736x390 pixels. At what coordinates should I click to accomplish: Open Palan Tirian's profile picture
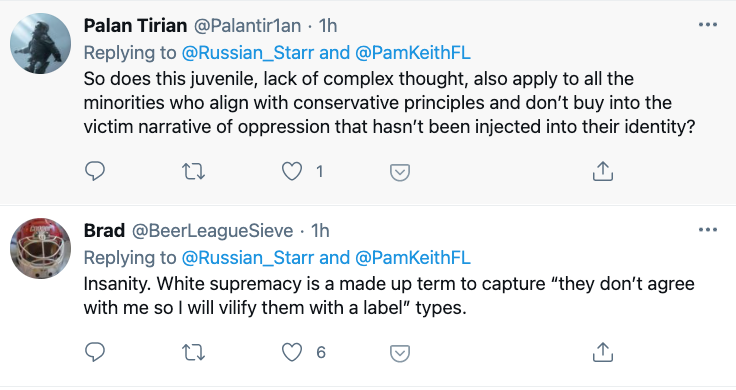pos(40,43)
